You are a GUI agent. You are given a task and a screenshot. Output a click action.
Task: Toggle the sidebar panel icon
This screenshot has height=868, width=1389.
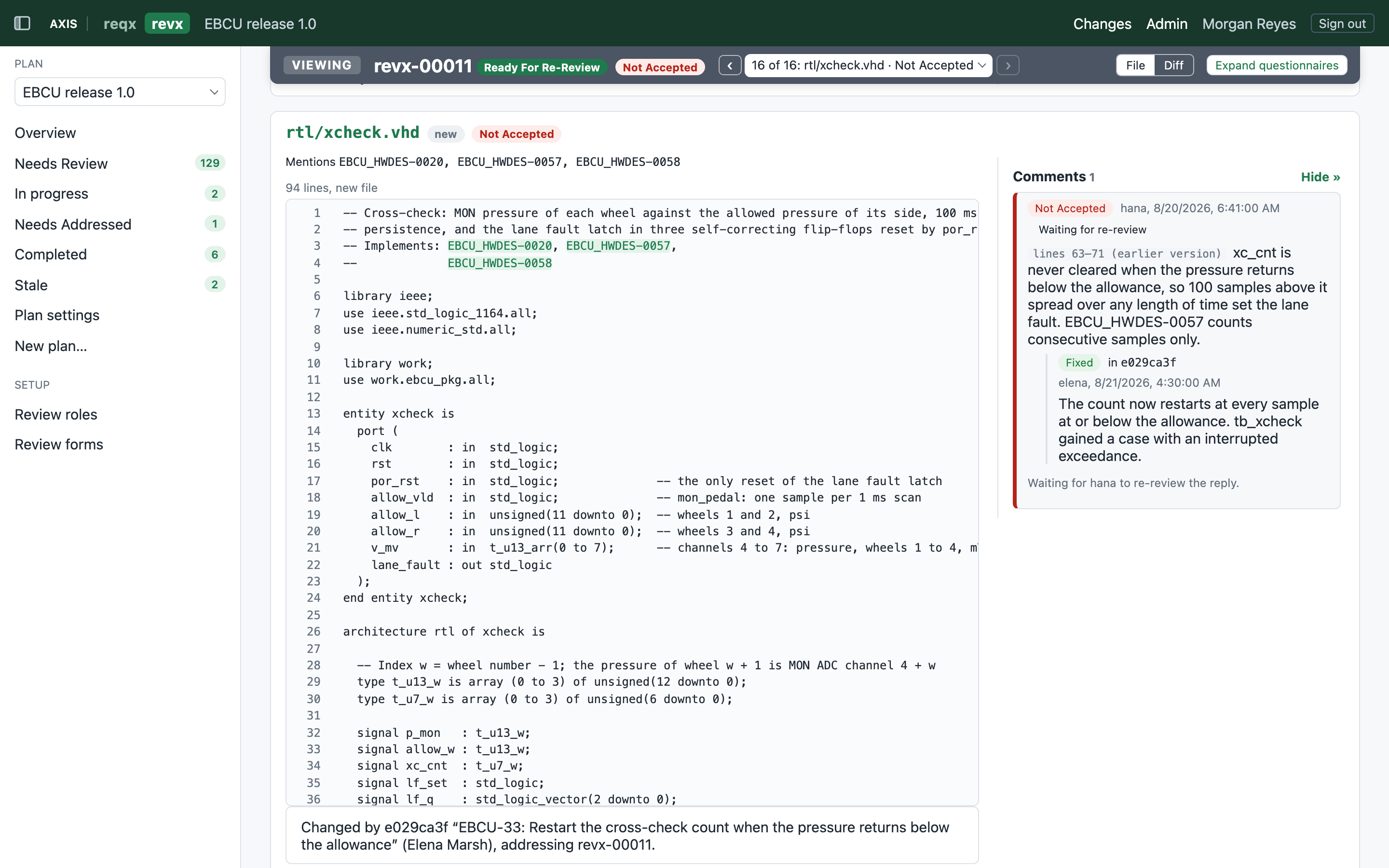click(x=22, y=24)
